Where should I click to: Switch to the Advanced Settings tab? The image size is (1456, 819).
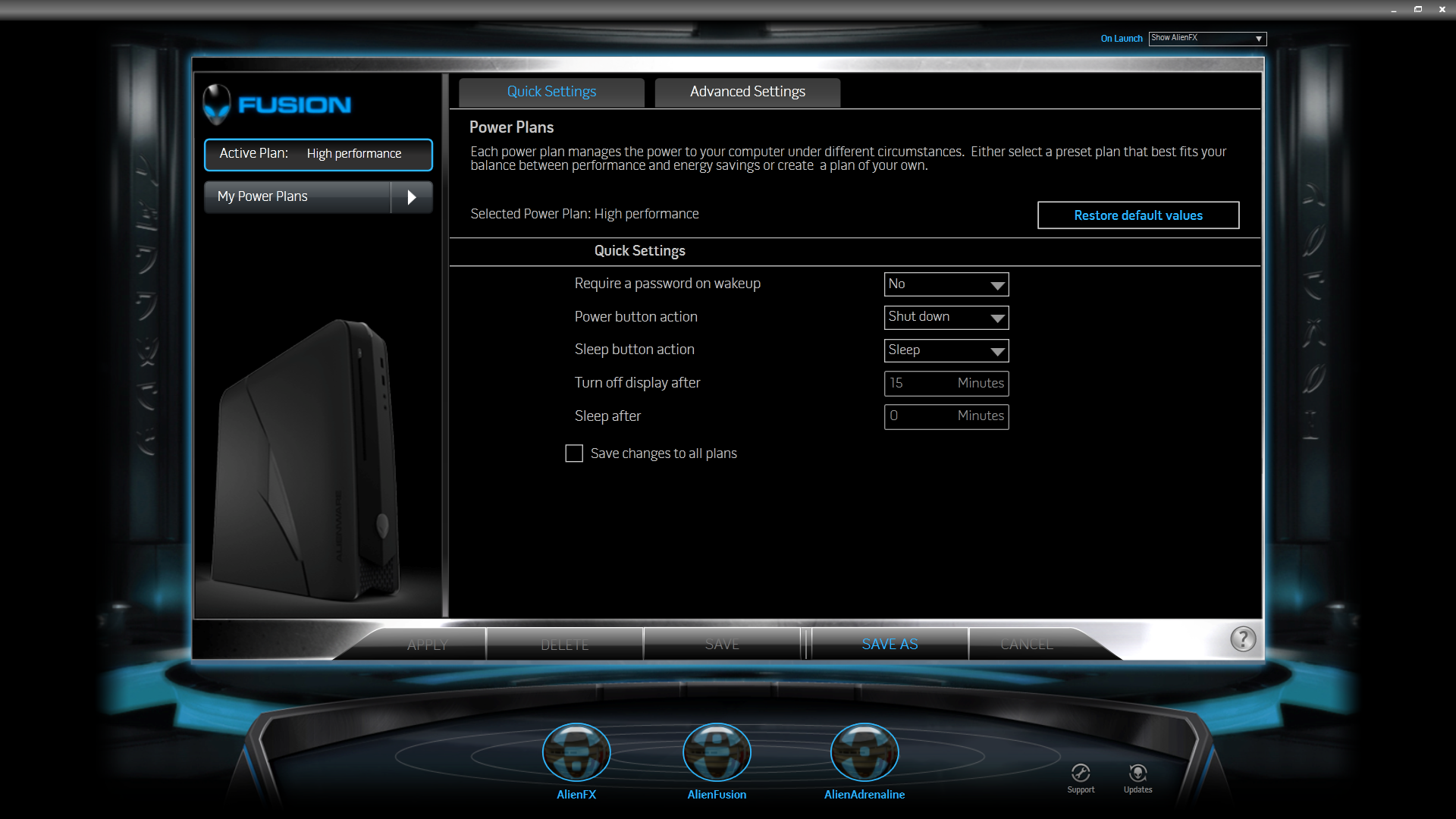coord(747,92)
